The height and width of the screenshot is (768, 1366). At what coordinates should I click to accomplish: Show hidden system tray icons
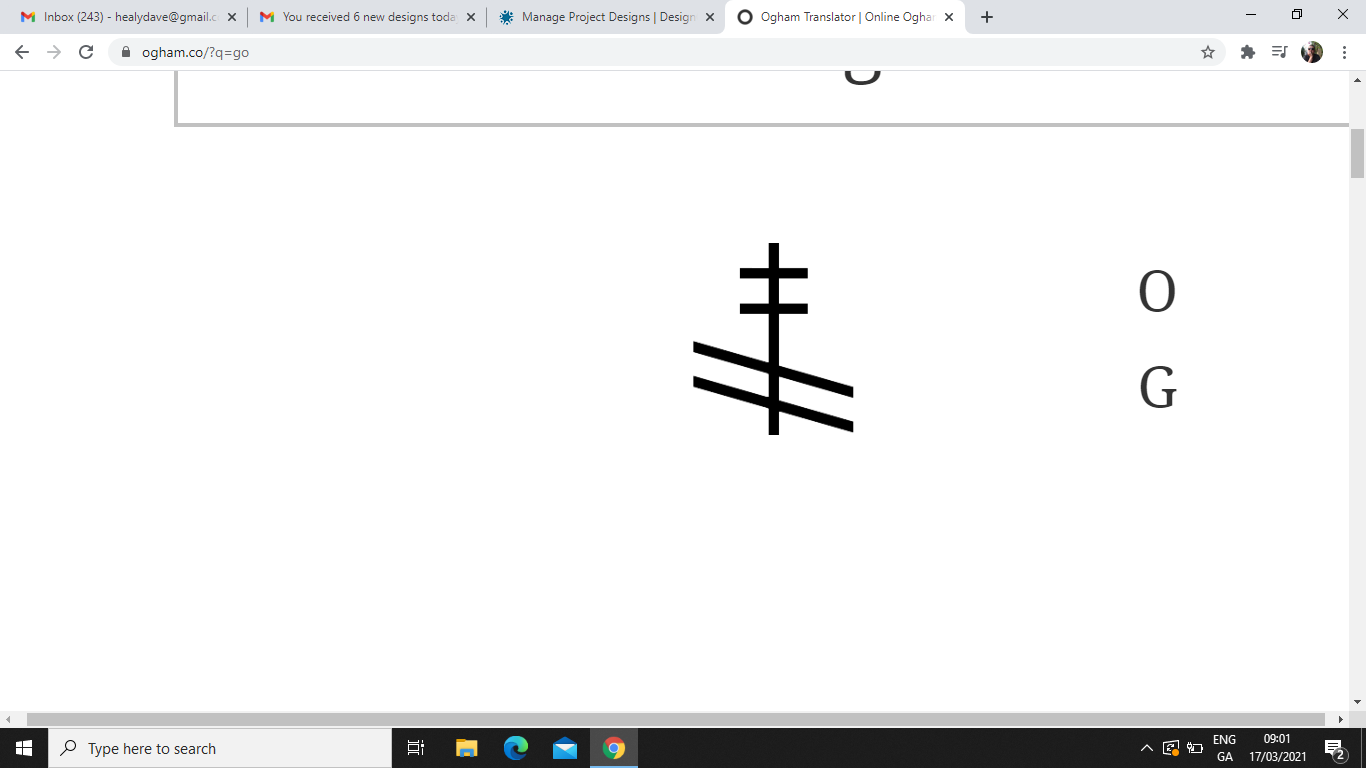(1147, 748)
